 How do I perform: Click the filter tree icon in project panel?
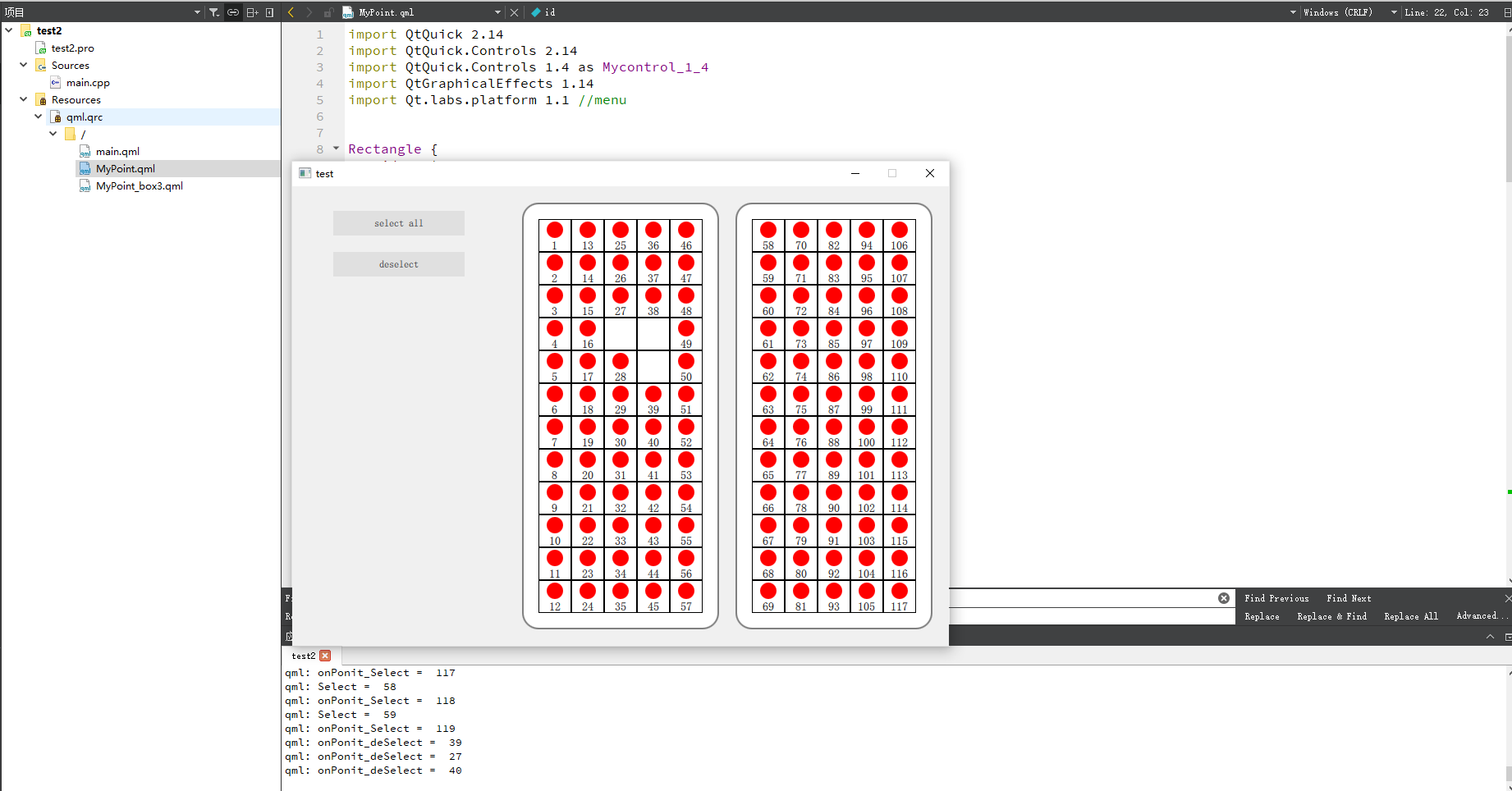click(x=214, y=12)
